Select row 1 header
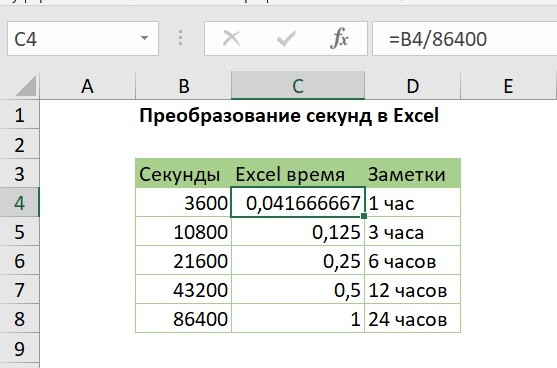Screen dimensions: 557x368 [20, 115]
